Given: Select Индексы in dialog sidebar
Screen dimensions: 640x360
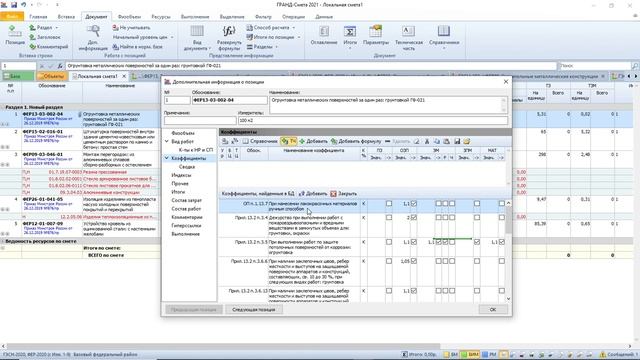Looking at the screenshot, I should (181, 175).
